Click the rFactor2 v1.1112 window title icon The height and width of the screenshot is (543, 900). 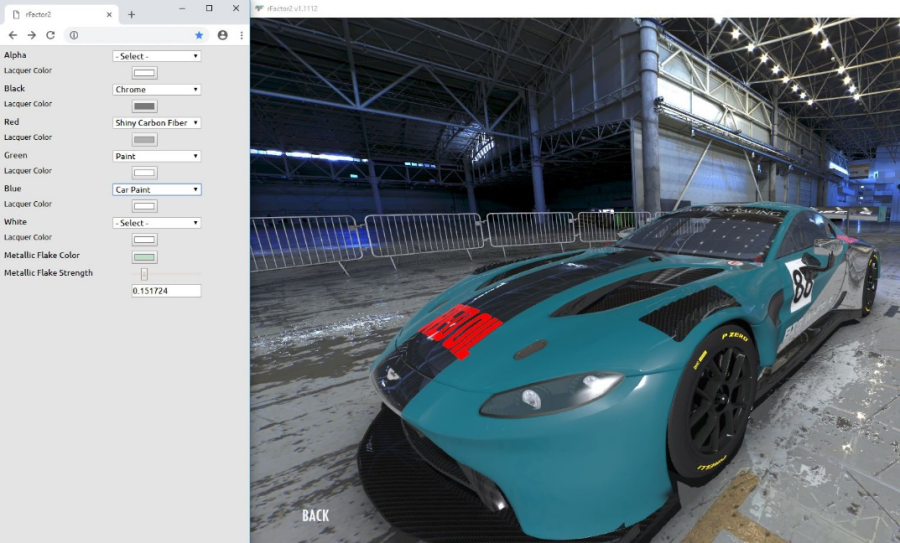pos(259,9)
